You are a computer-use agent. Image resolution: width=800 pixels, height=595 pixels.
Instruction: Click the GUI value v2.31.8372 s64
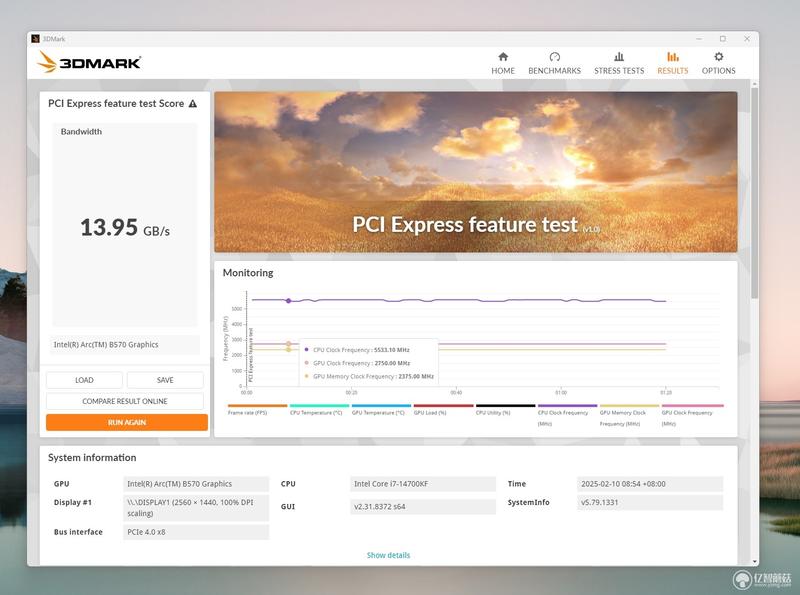tap(423, 507)
